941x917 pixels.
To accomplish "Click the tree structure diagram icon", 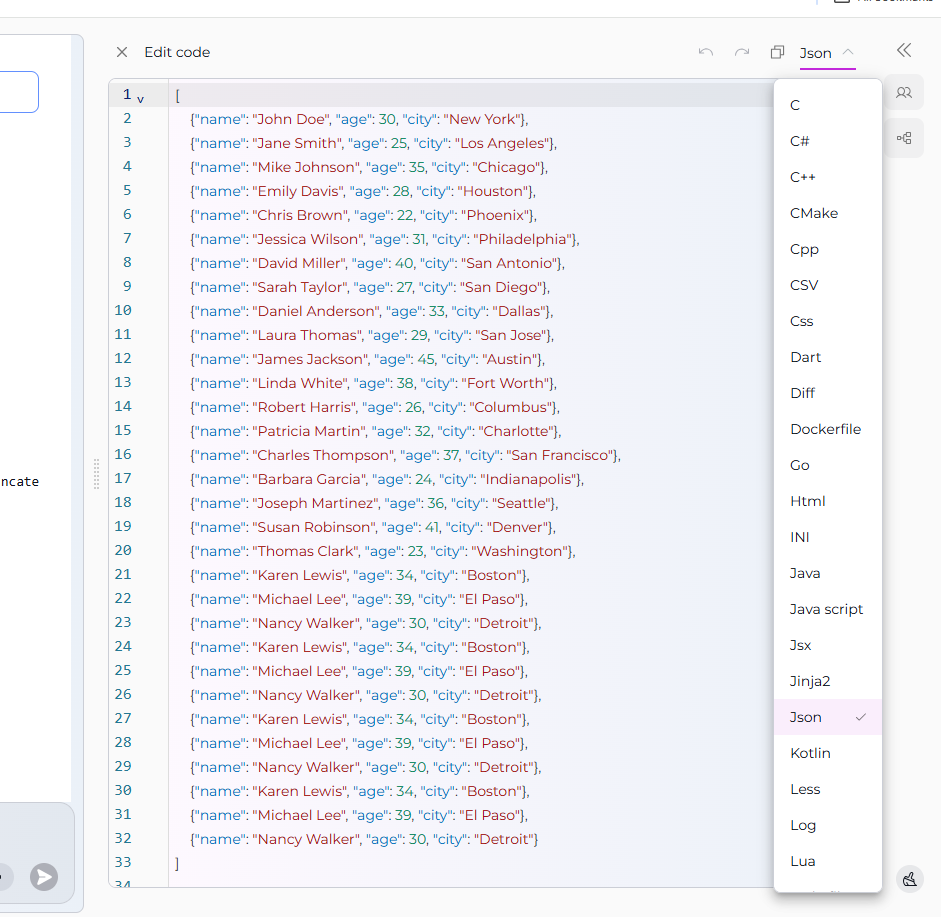I will [904, 138].
